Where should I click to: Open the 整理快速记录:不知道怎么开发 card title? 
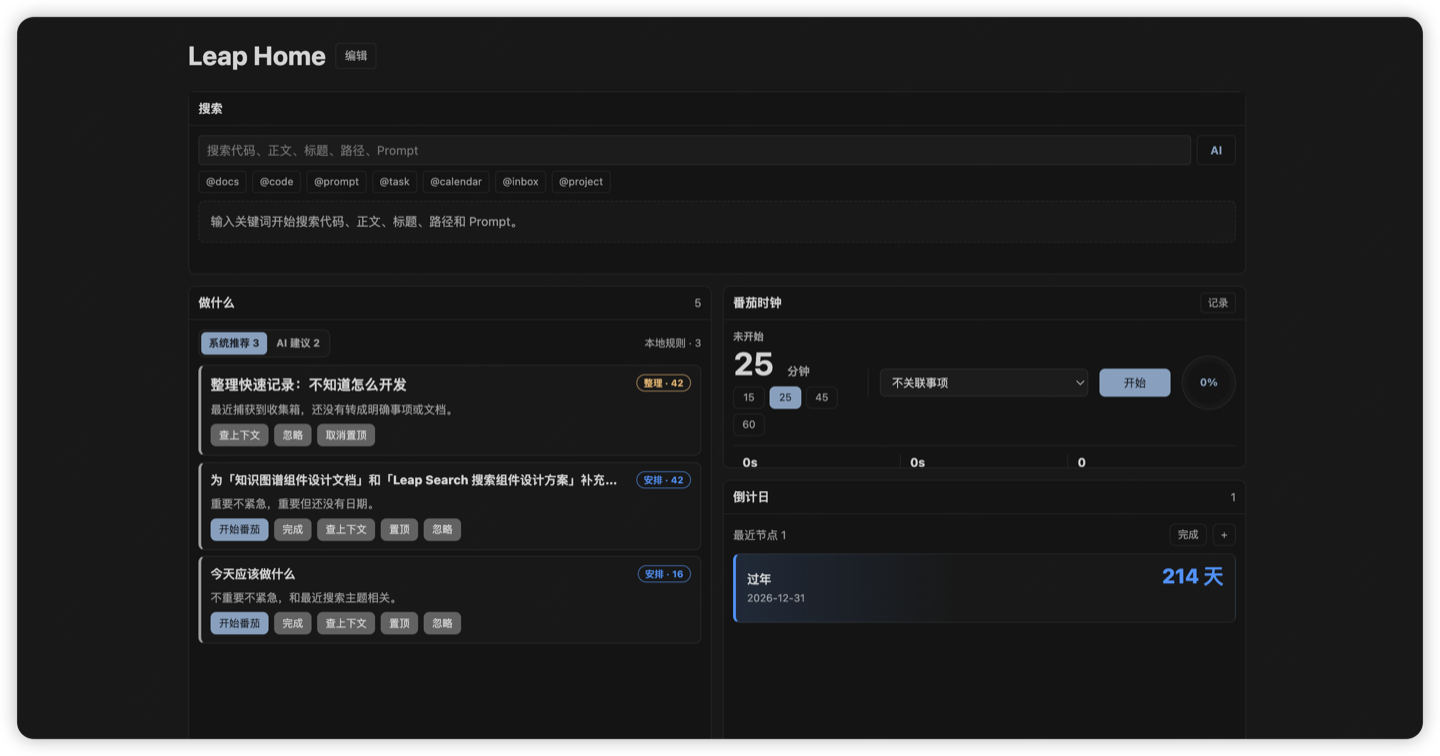pos(308,384)
